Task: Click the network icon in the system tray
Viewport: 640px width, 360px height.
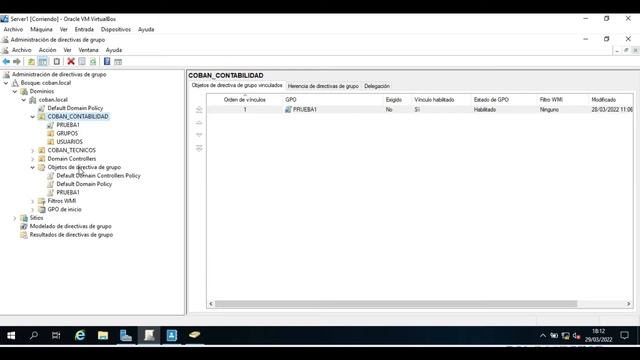Action: [565, 336]
